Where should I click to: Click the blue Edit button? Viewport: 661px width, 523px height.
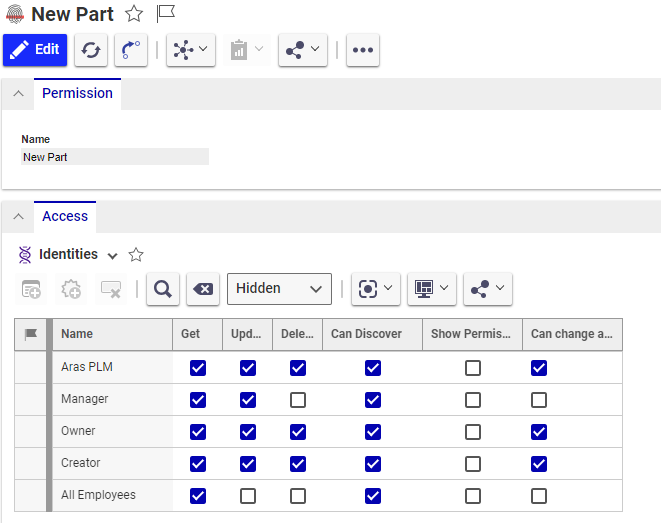(x=35, y=50)
